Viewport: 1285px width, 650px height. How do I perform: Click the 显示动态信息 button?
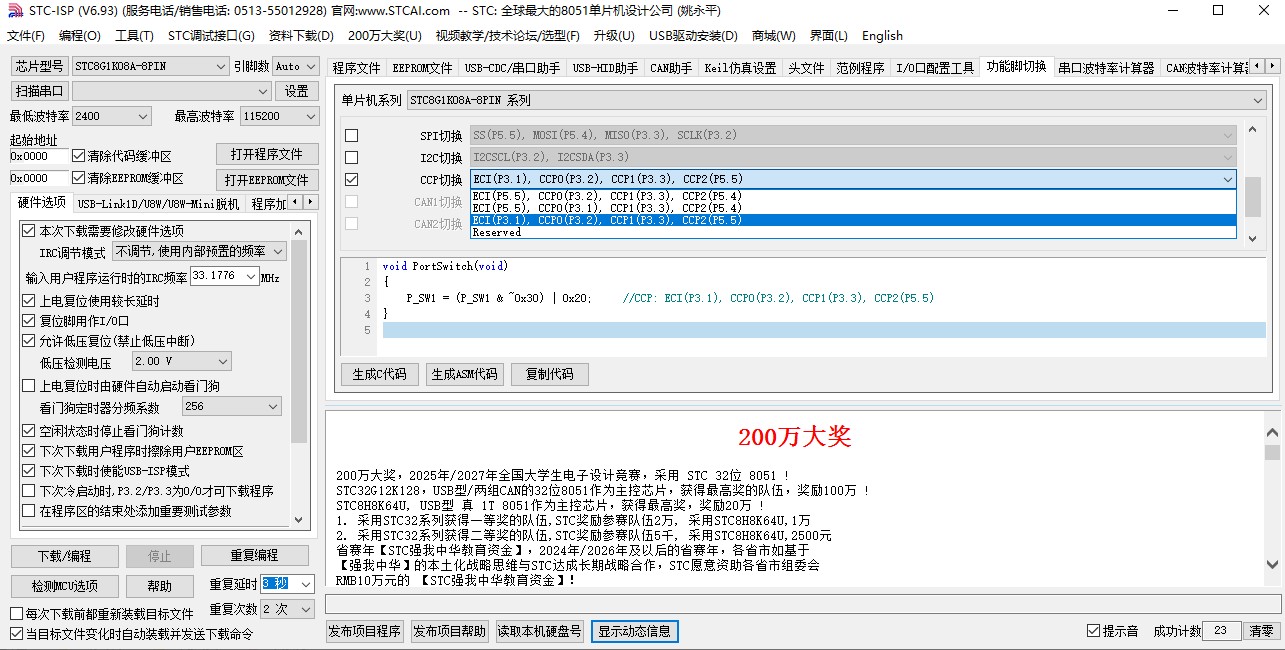point(635,632)
